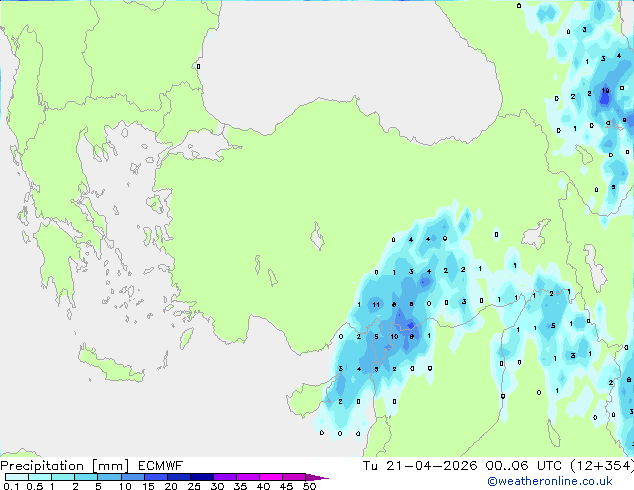Click the legend label '40'
This screenshot has width=634, height=490.
(263, 486)
